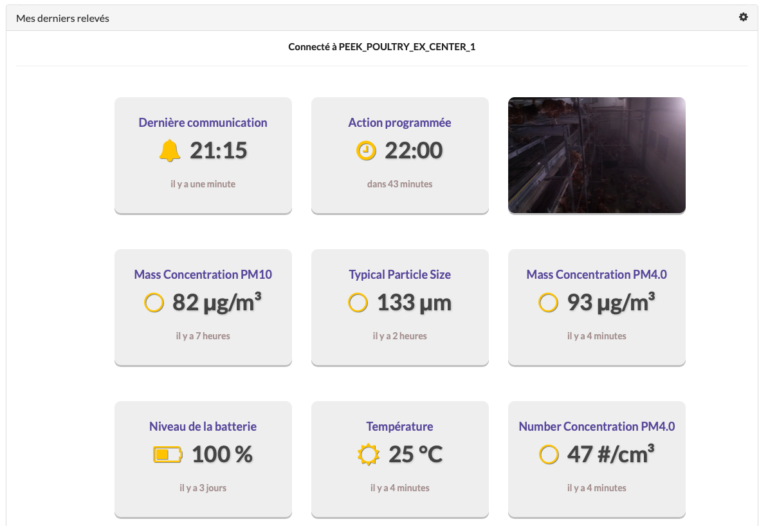Click the Mass Concentration PM10 title

203,274
